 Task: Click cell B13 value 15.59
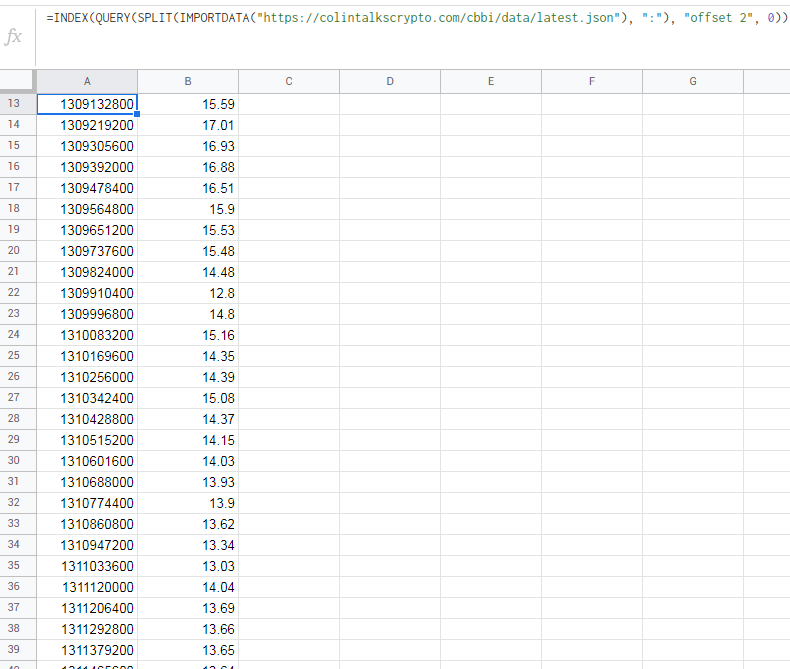188,104
